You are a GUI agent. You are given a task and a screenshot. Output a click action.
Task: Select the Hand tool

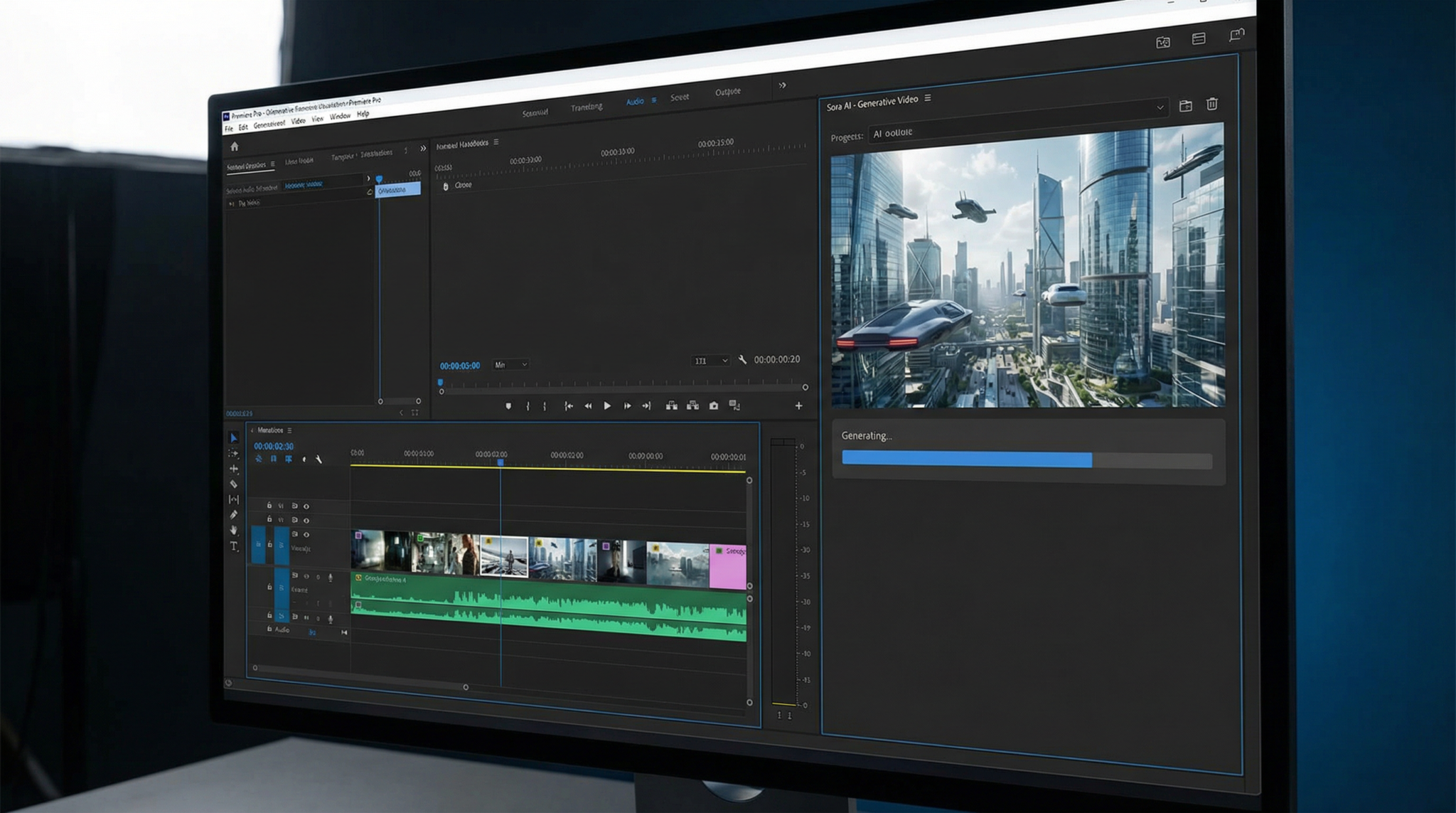pos(233,531)
